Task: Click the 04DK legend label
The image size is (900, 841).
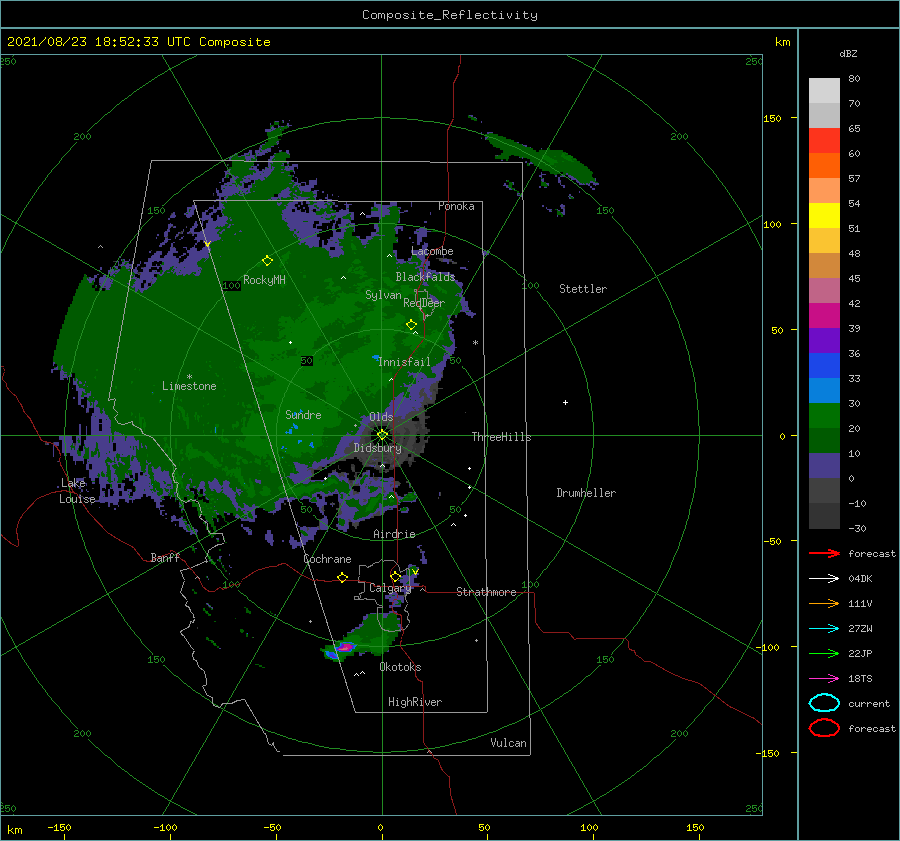Action: click(x=860, y=579)
